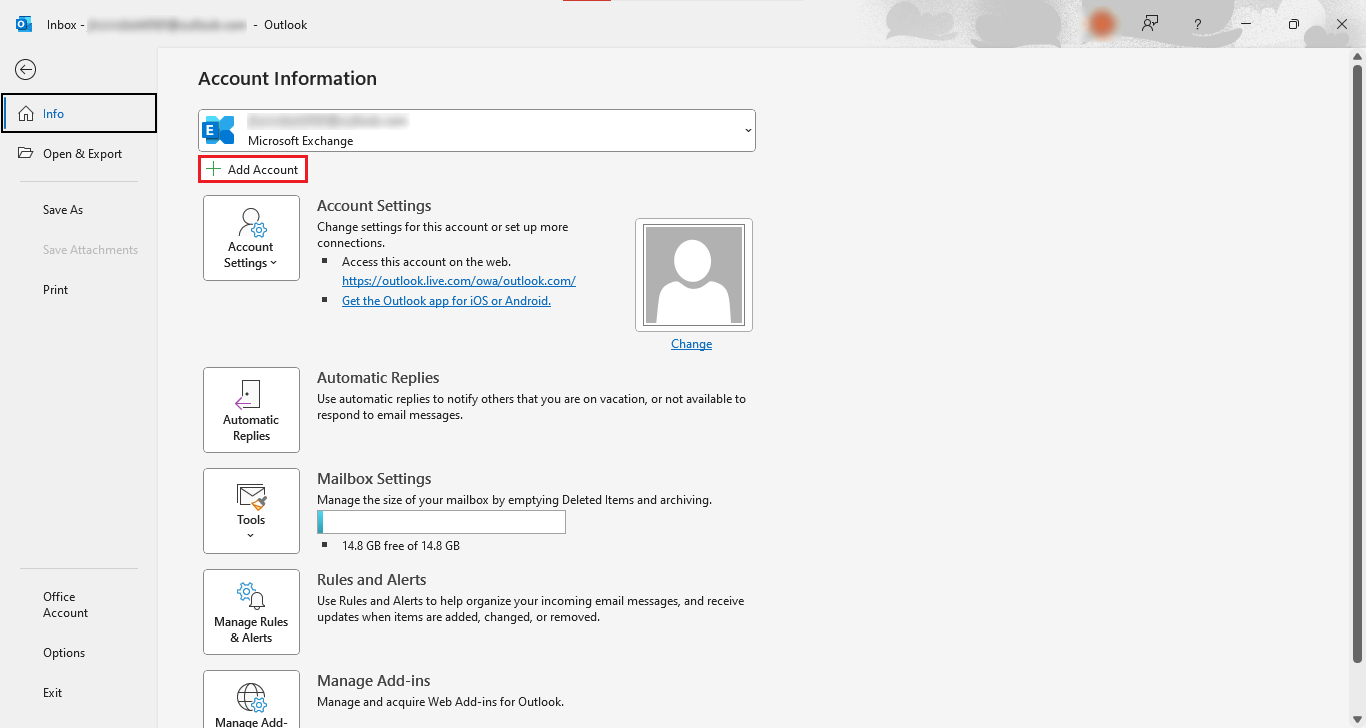The image size is (1366, 728).
Task: Select the Info tab
Action: pos(79,113)
